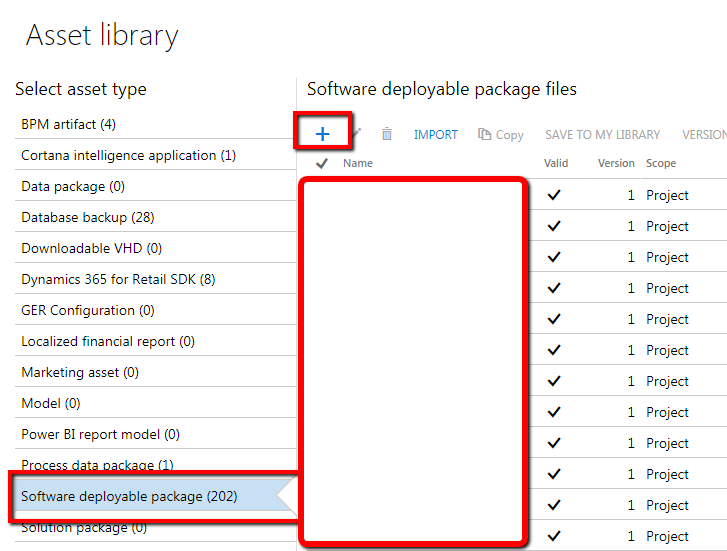Click the pencil edit icon
Screen dimensions: 727x551
pos(356,134)
